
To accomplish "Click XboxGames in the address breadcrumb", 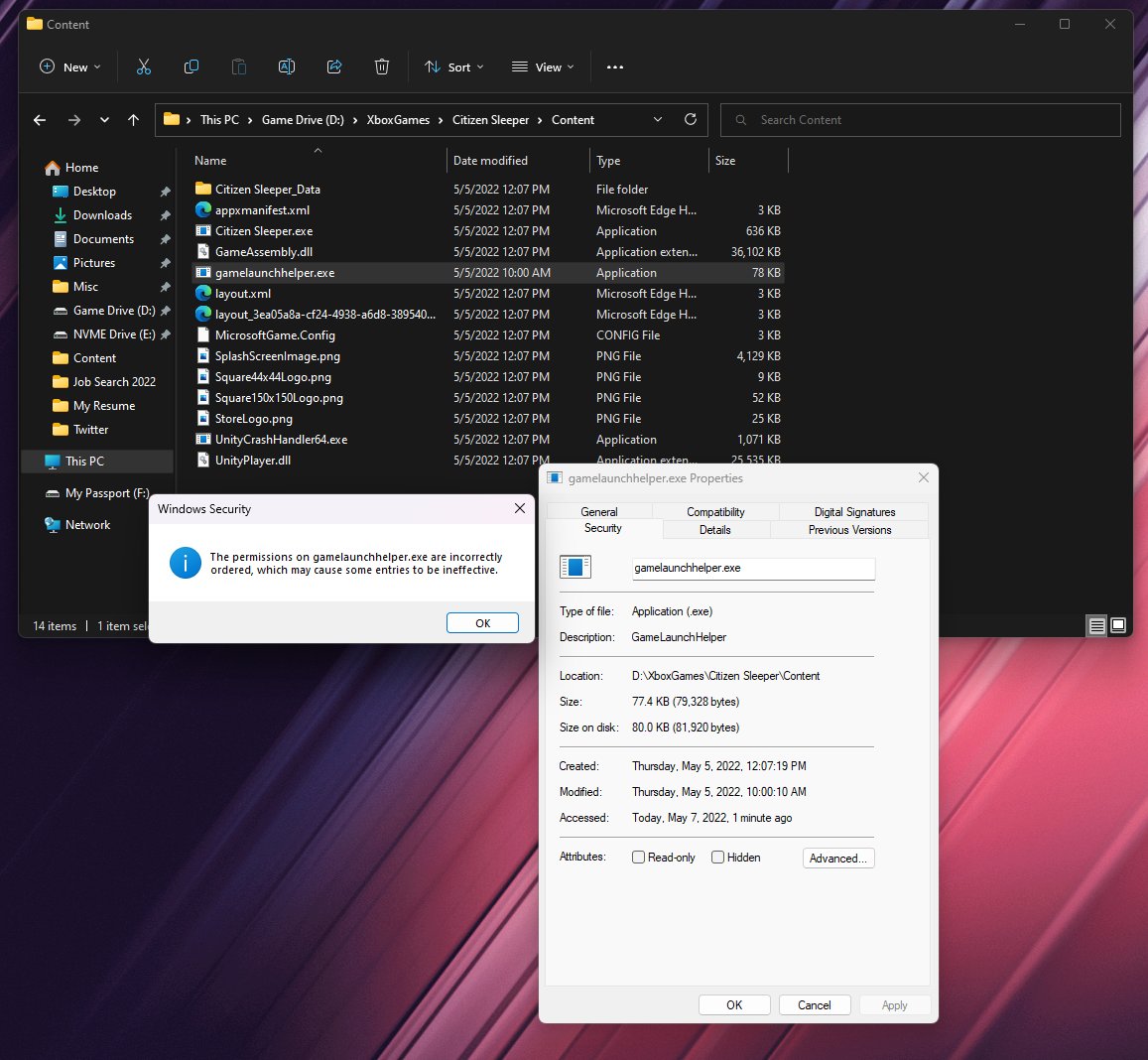I will [x=398, y=120].
